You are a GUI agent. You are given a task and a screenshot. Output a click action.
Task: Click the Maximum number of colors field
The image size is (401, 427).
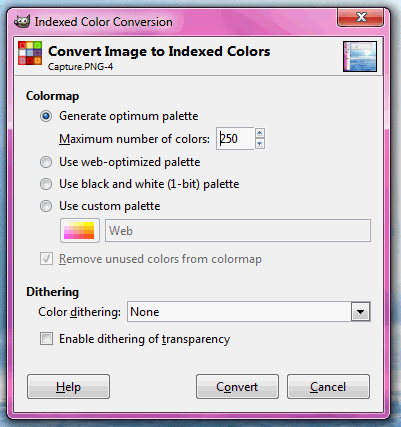tap(235, 139)
